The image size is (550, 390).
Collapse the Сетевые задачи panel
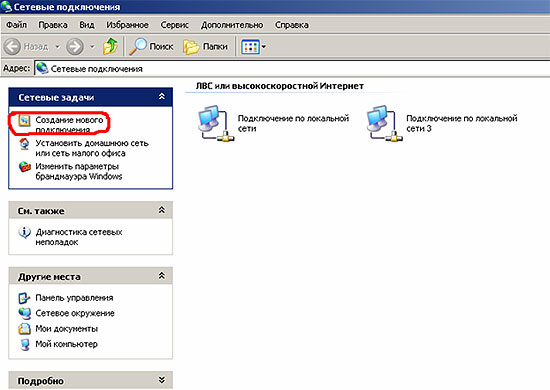162,96
